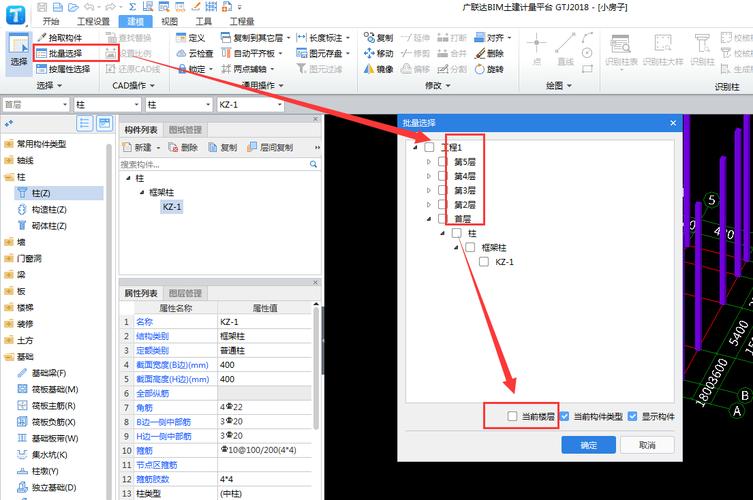The width and height of the screenshot is (753, 500).
Task: Check the 第5层 checkbox
Action: tap(443, 162)
